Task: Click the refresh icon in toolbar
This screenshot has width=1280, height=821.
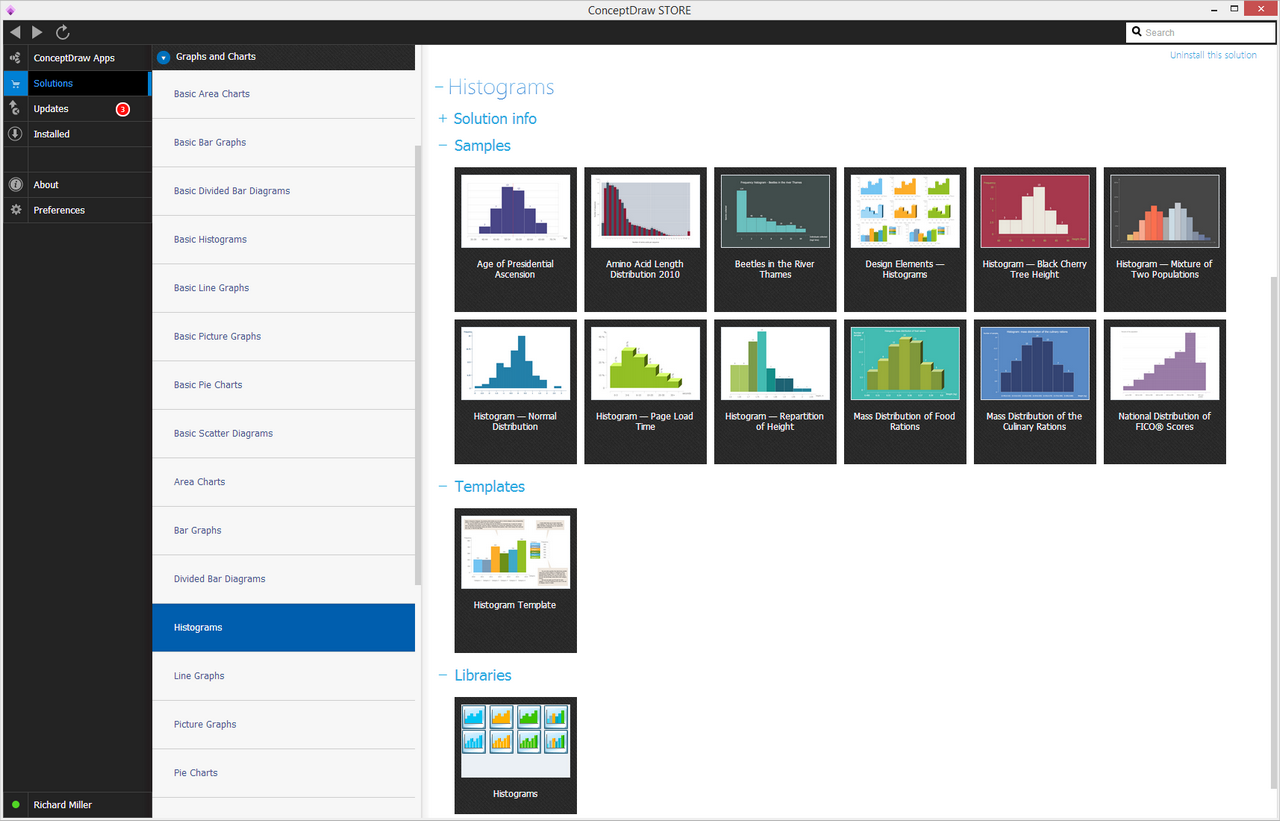Action: tap(62, 32)
